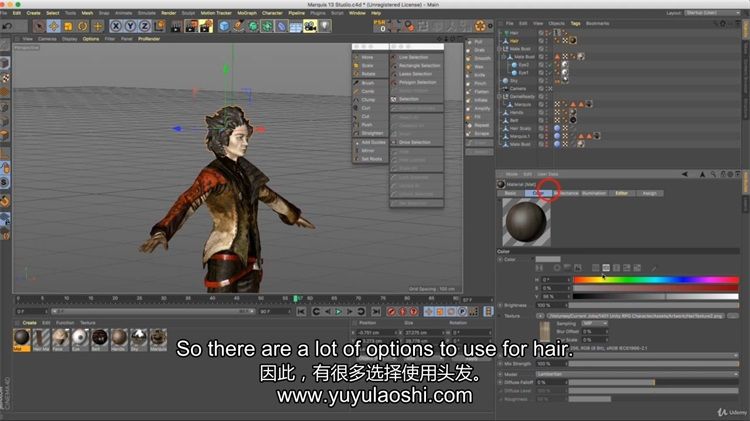Open the Sampling MIP dropdown
The width and height of the screenshot is (750, 421).
click(595, 323)
